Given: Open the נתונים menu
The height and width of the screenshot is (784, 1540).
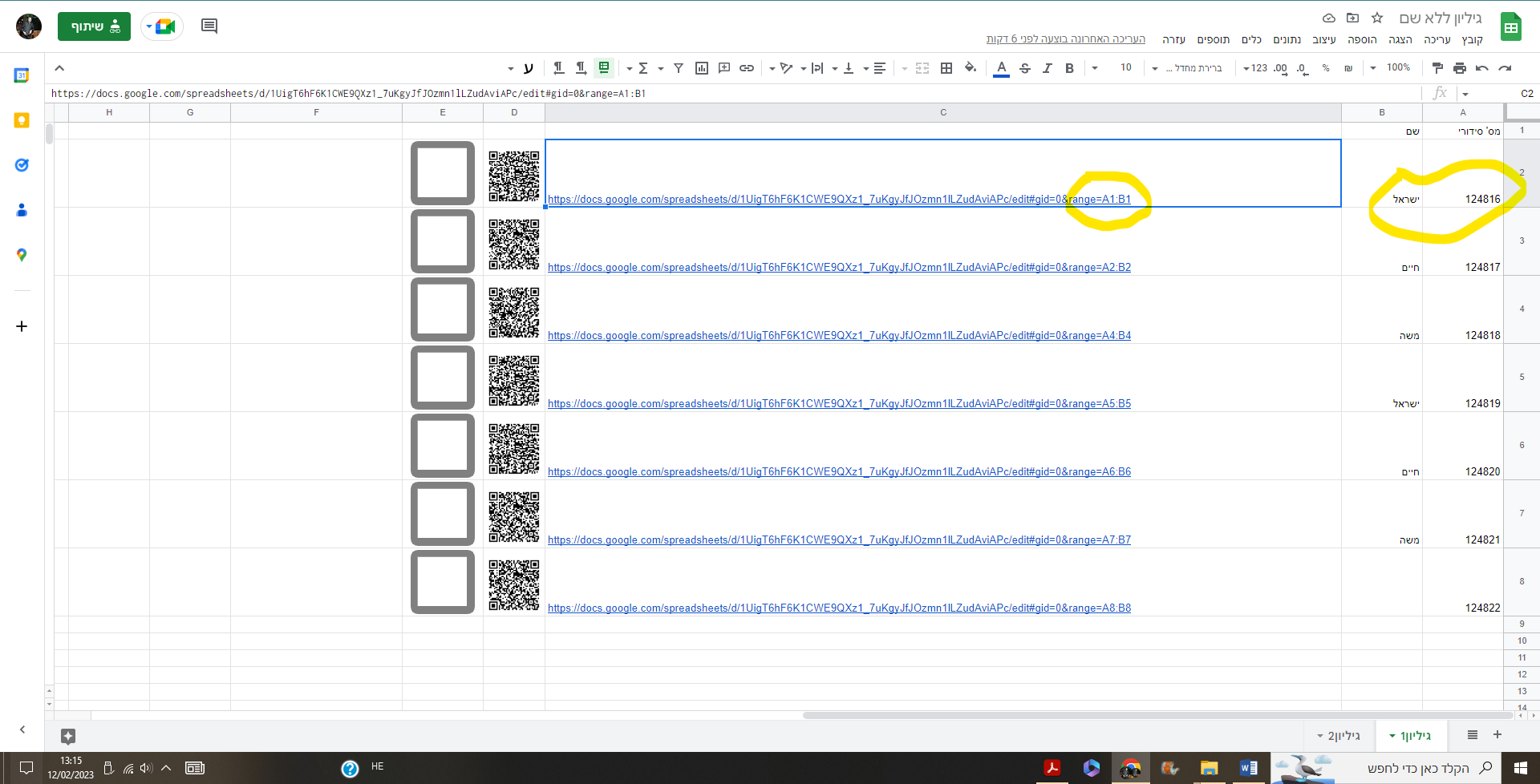Looking at the screenshot, I should (1287, 39).
